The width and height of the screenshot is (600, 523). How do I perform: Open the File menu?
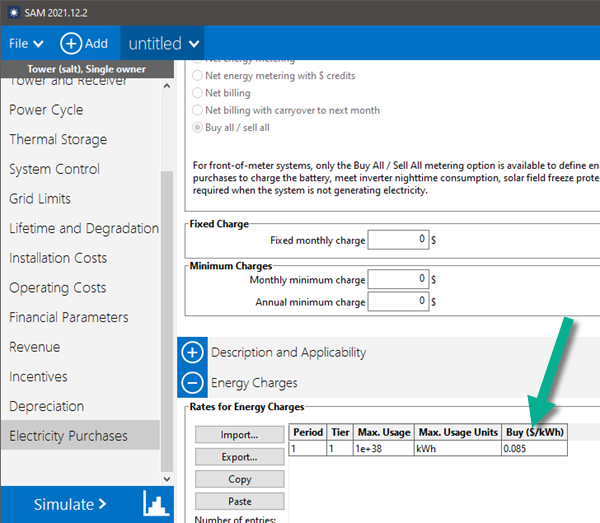click(26, 43)
